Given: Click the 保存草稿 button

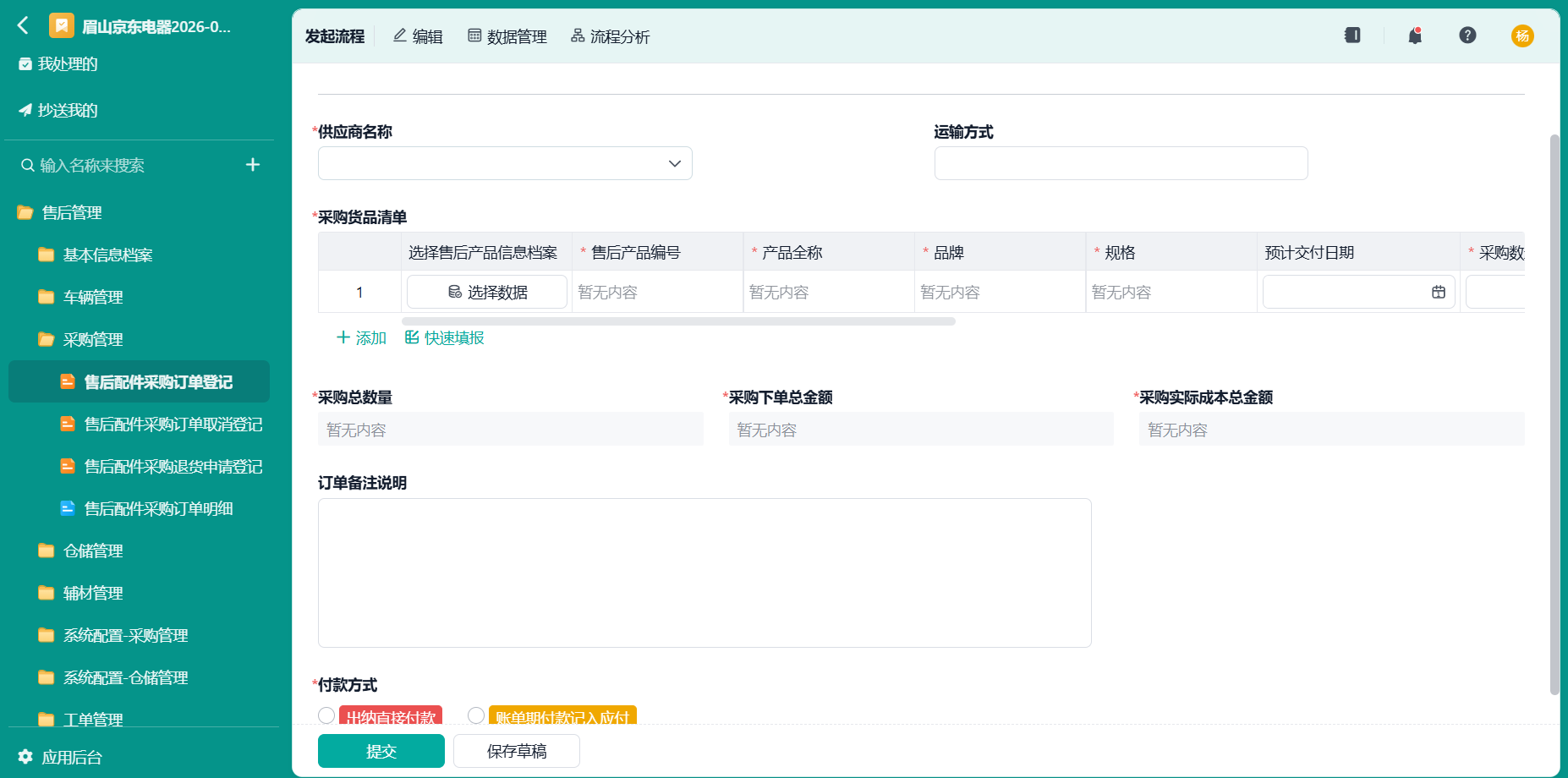Looking at the screenshot, I should (517, 751).
